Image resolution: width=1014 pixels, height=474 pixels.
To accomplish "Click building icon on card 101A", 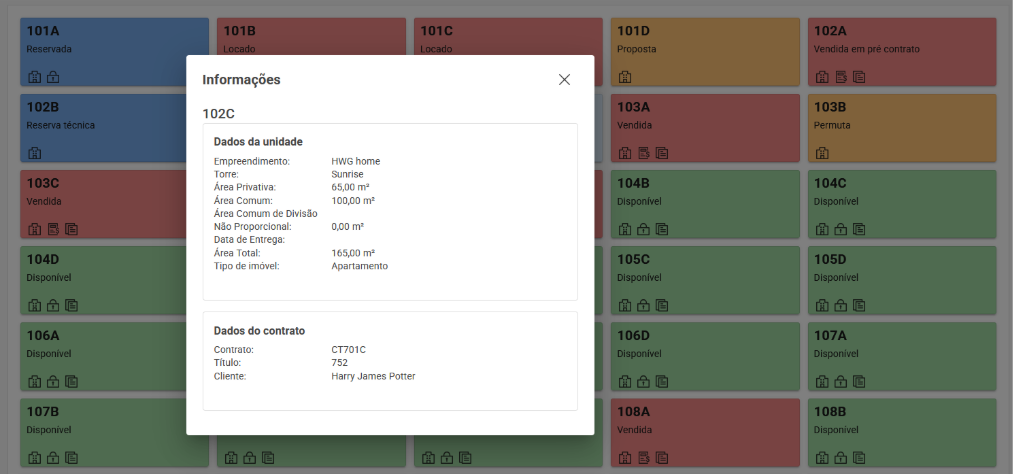I will pos(35,78).
